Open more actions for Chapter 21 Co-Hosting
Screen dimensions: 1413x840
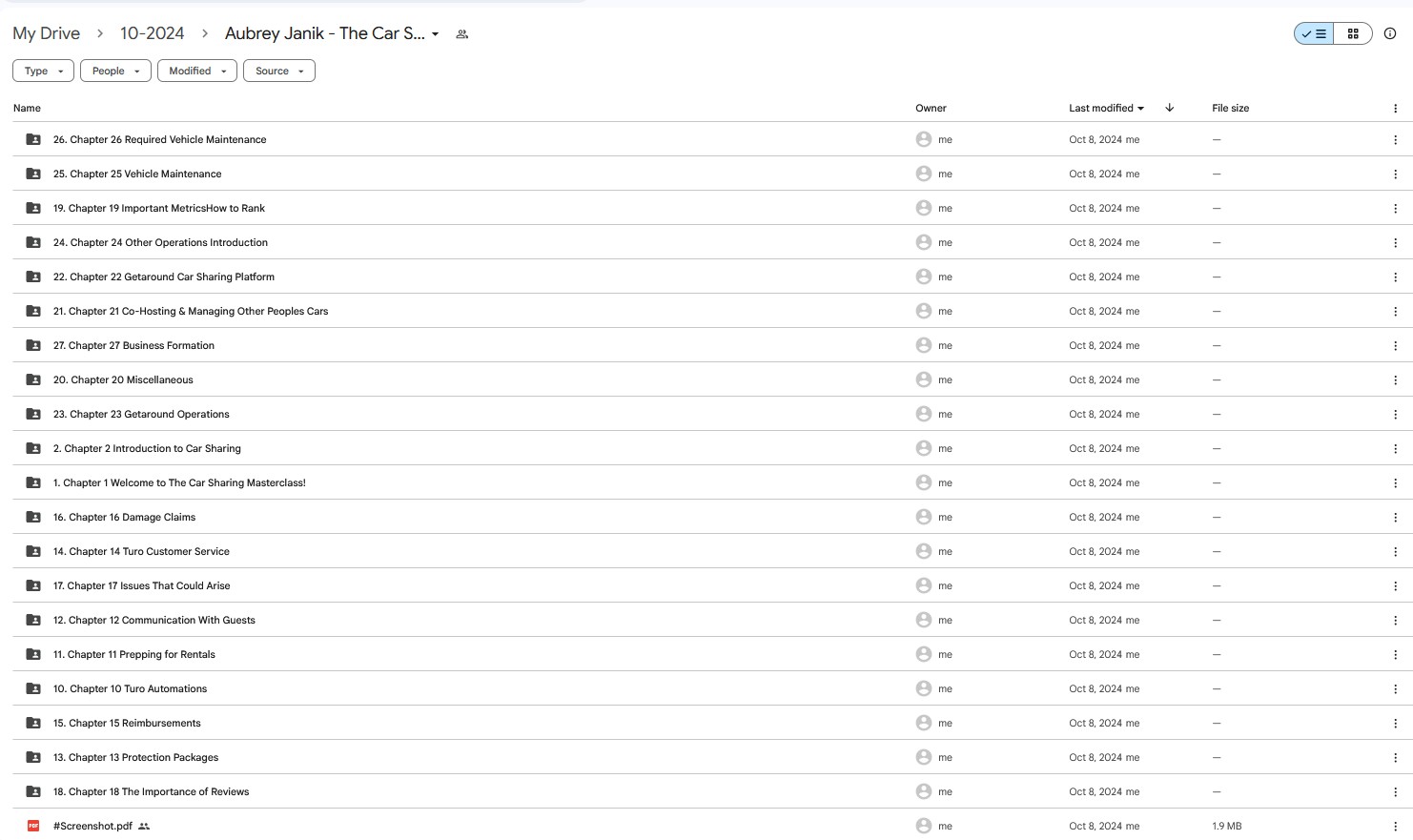[1396, 311]
